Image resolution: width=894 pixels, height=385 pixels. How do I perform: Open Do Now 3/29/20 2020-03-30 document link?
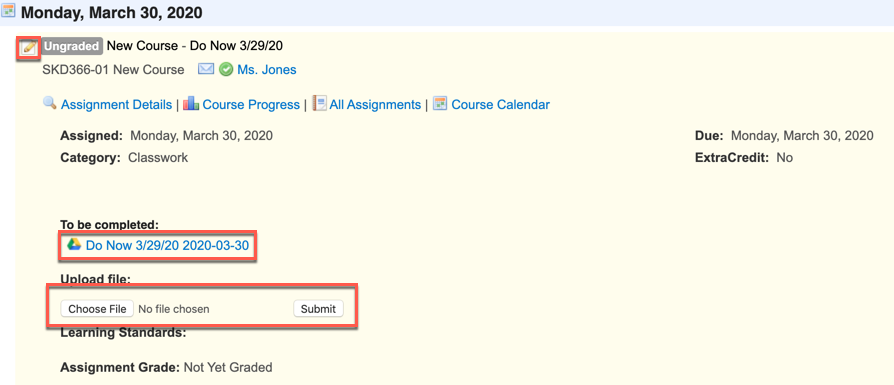pos(167,245)
